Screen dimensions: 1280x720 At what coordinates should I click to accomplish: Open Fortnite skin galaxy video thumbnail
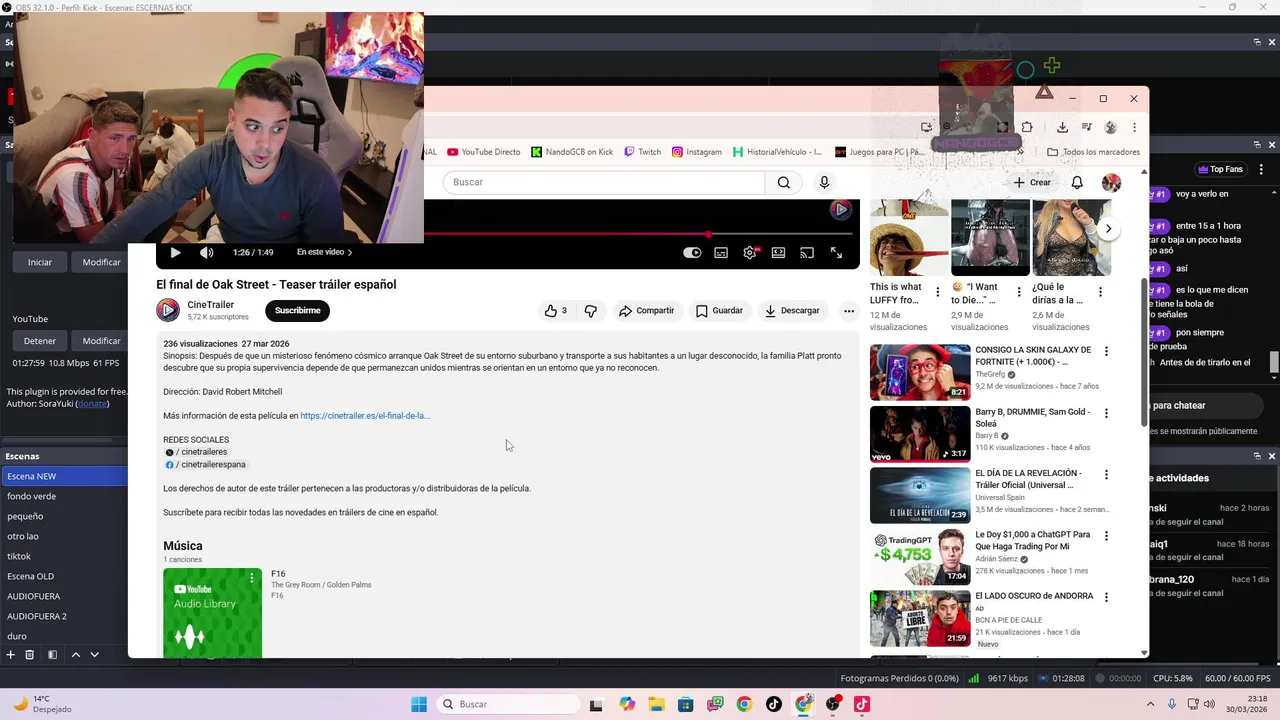tap(920, 372)
